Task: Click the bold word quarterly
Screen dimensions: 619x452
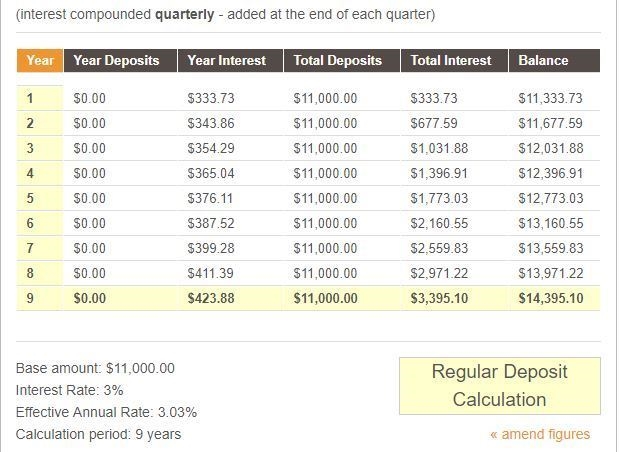Action: [184, 15]
